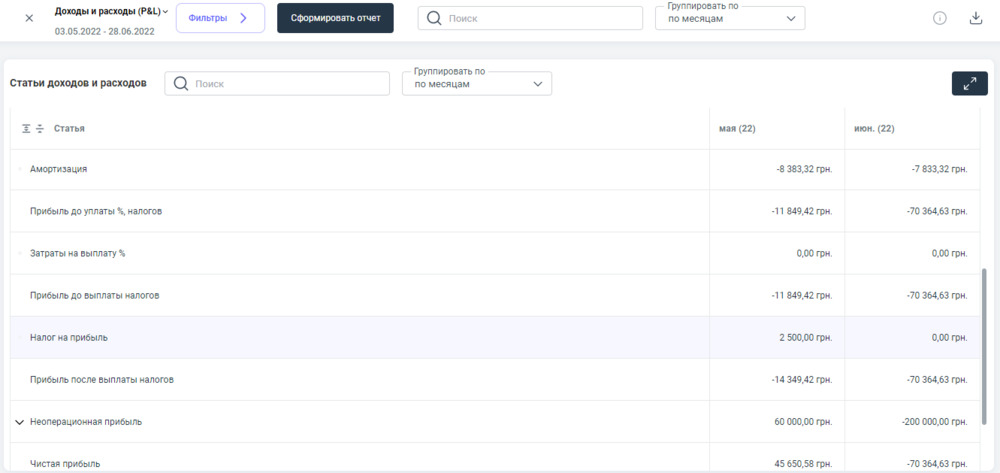Click the download report icon
The width and height of the screenshot is (1000, 473).
[x=975, y=19]
